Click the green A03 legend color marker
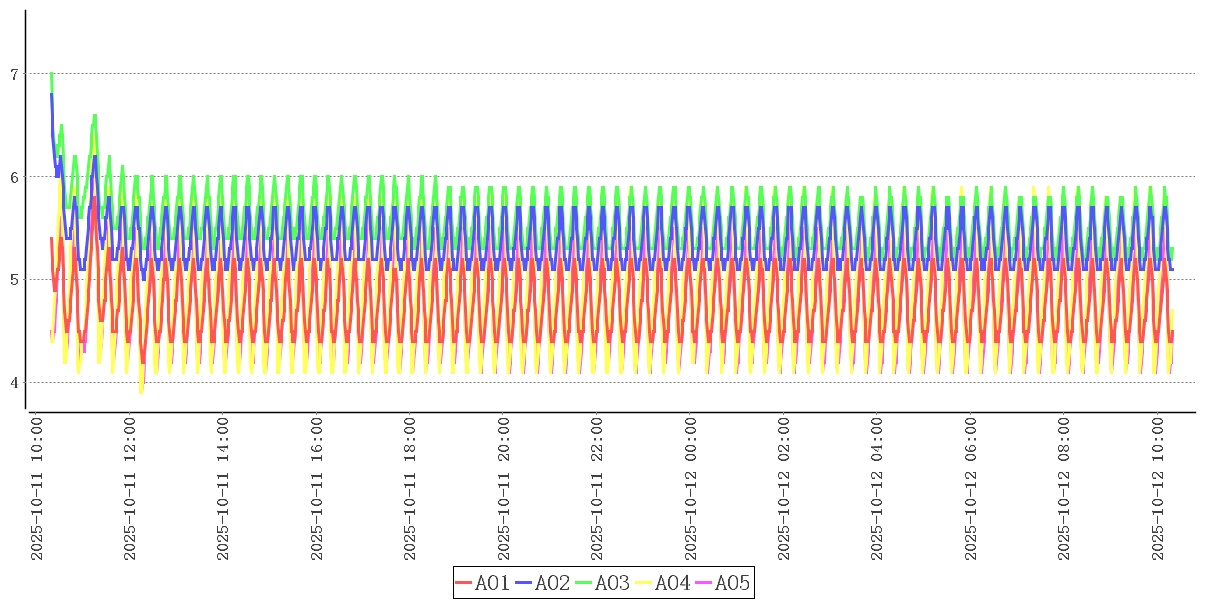Screen dimensions: 1207x600 point(584,583)
